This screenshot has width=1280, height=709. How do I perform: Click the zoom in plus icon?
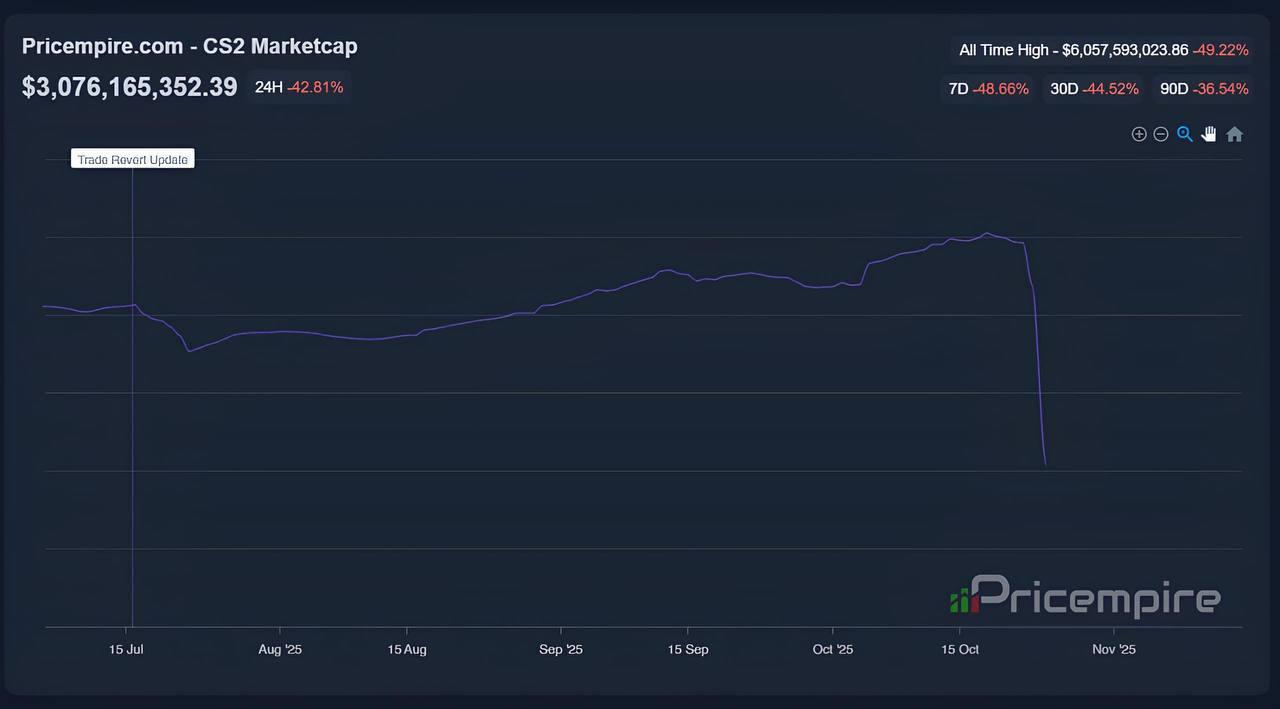pos(1138,134)
